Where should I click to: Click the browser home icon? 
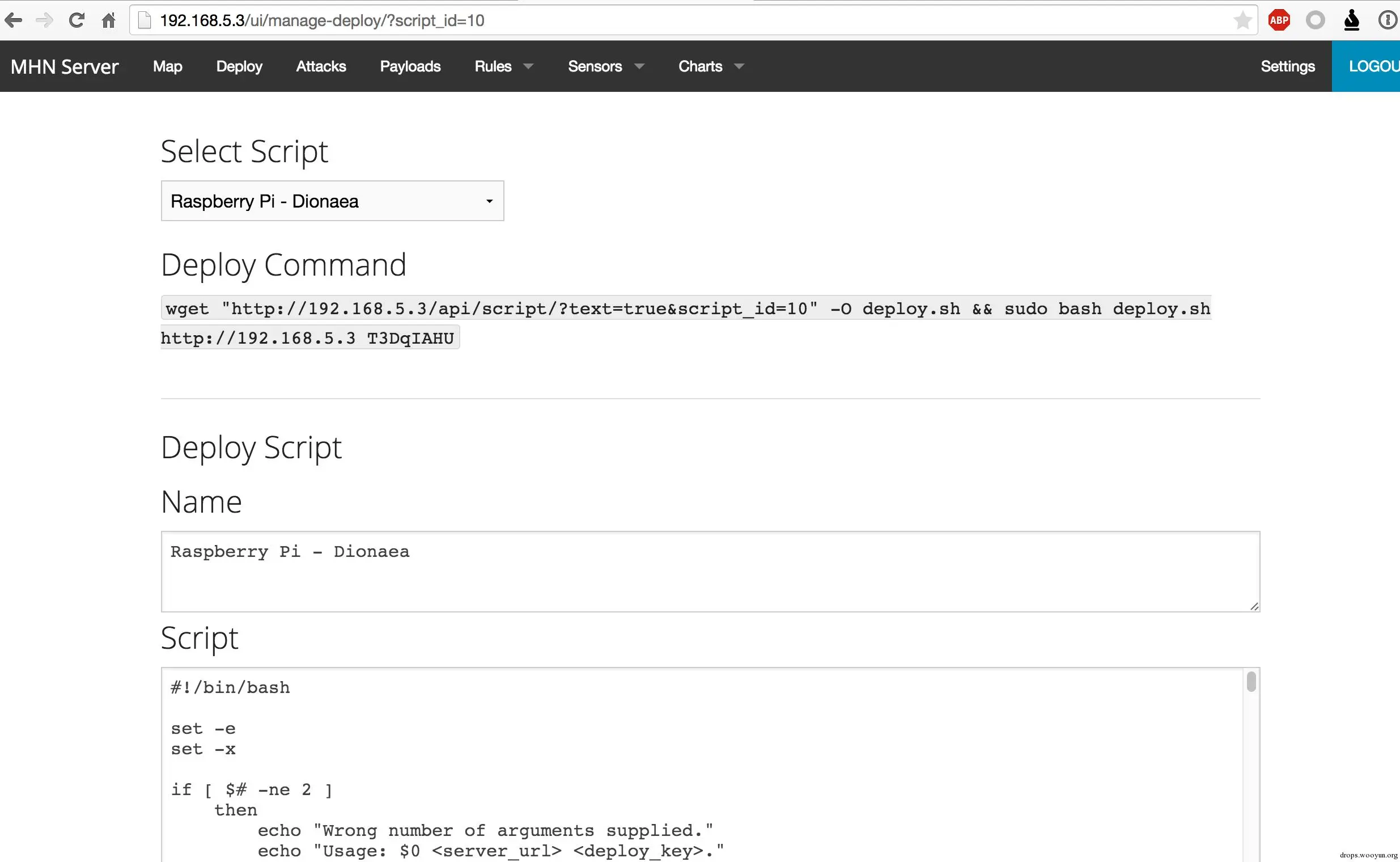(108, 20)
